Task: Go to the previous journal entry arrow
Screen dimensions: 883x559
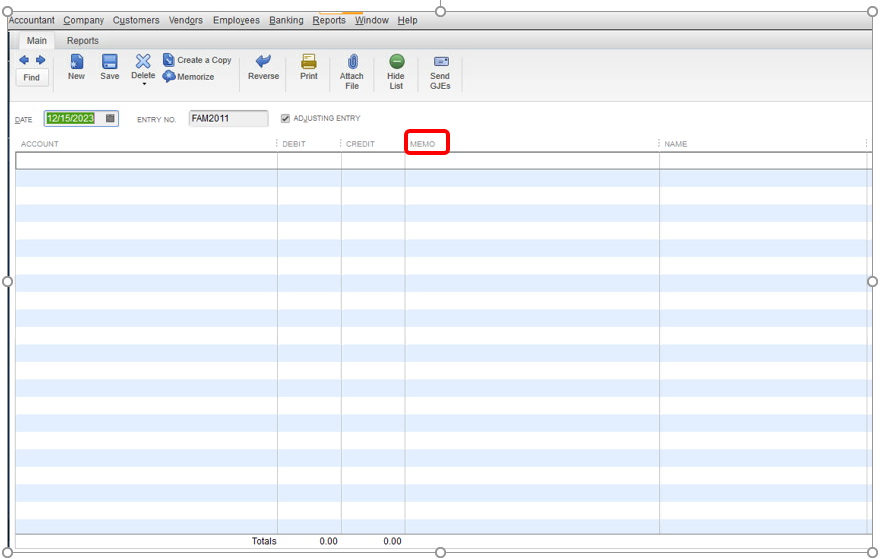Action: pyautogui.click(x=24, y=60)
